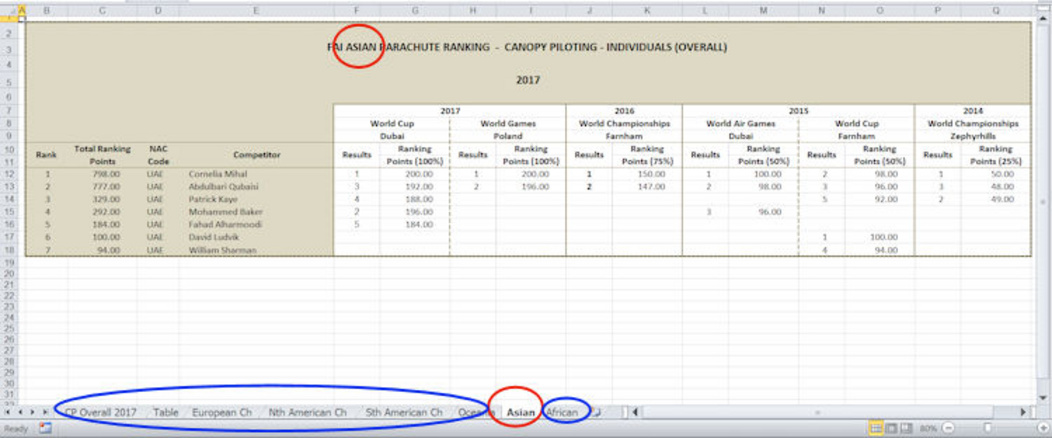Insert a new worksheet tab
1052x438 pixels.
pos(596,411)
